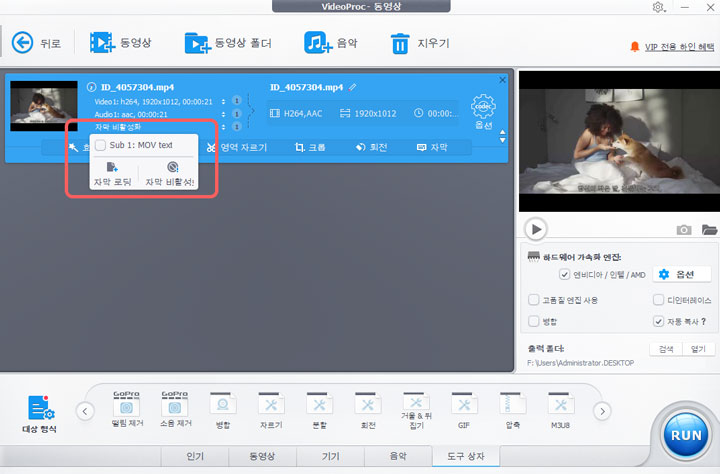720x474 pixels.
Task: Switch to 기기 tab
Action: [x=330, y=456]
